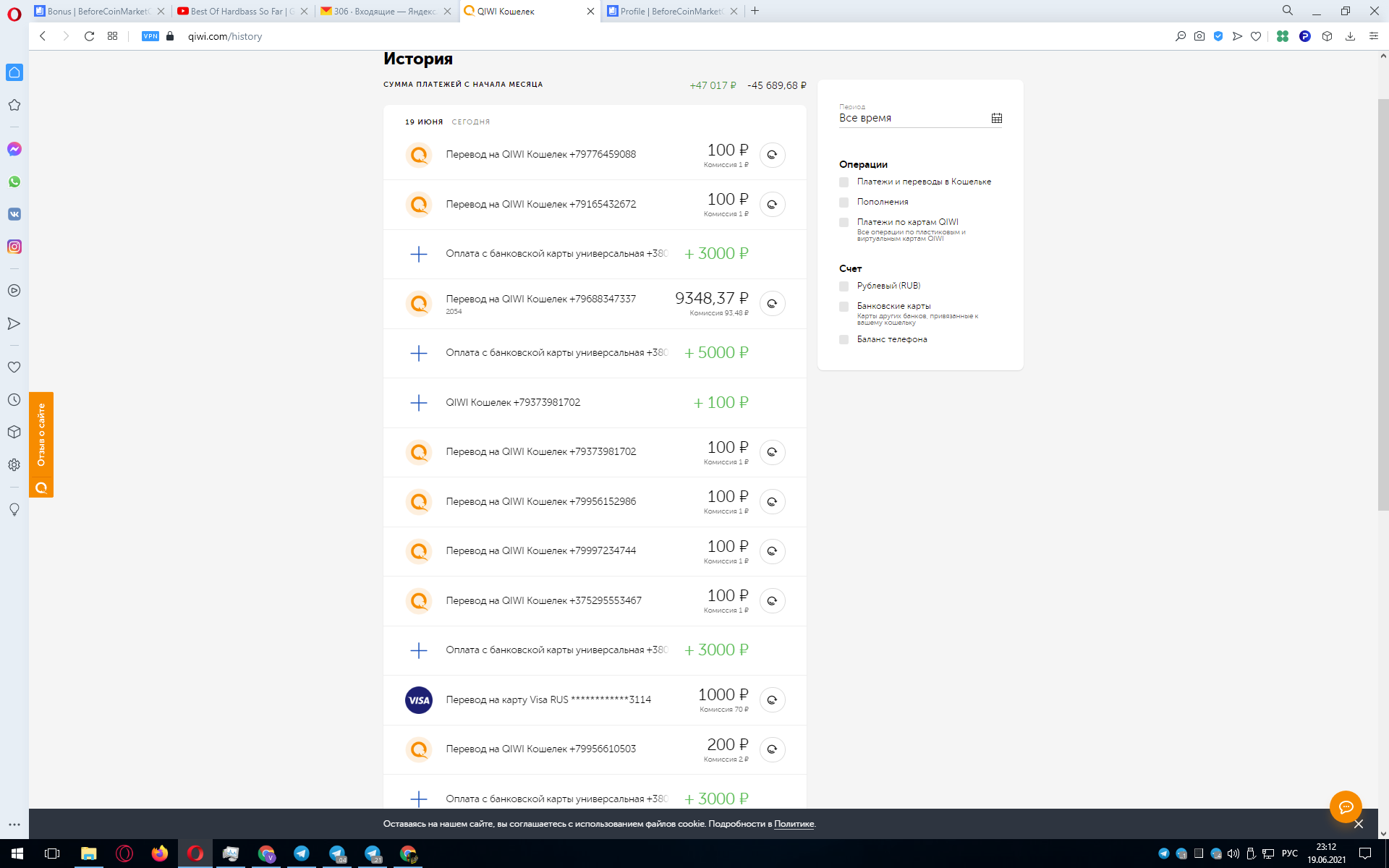Take a snapshot with the camera icon

(1199, 36)
